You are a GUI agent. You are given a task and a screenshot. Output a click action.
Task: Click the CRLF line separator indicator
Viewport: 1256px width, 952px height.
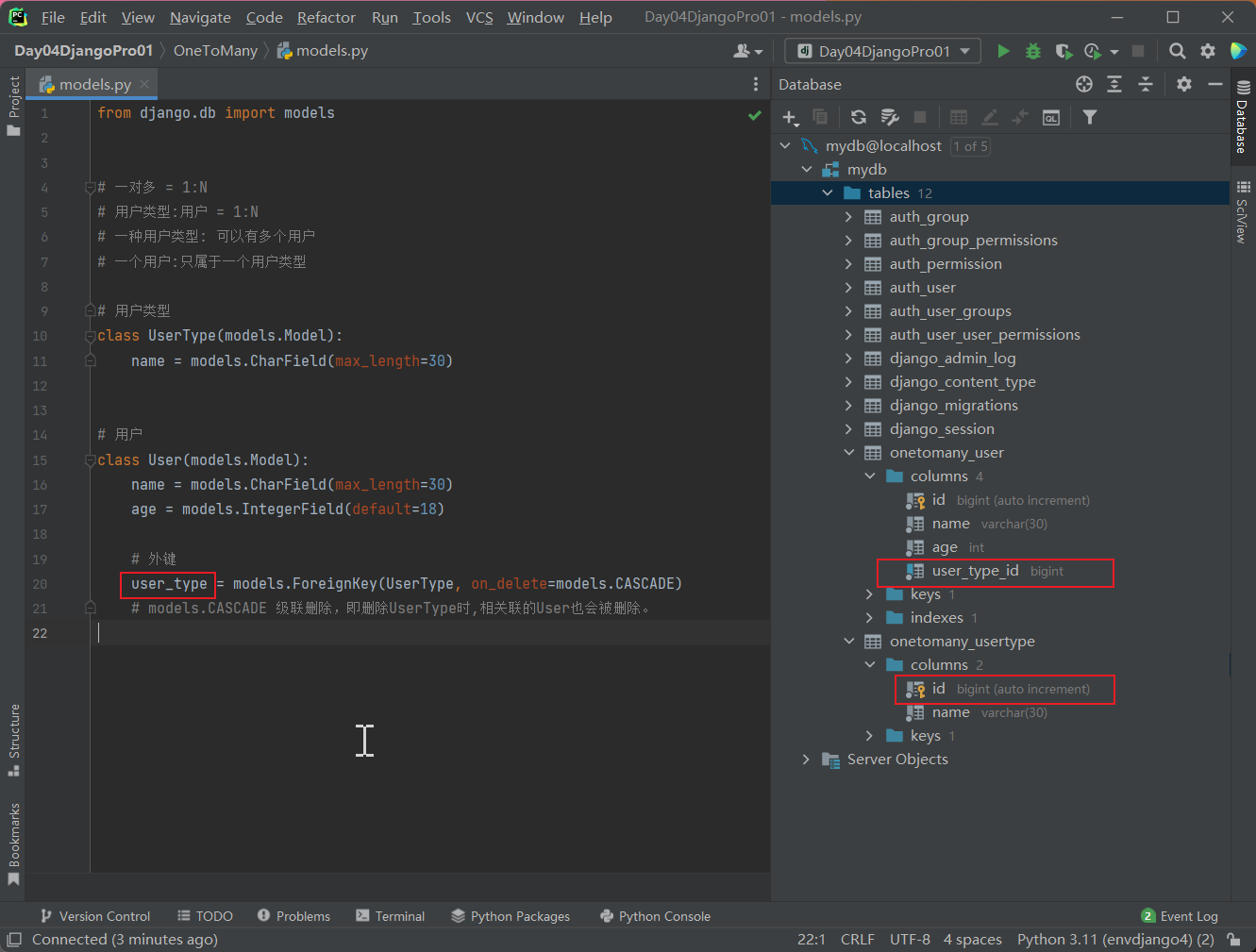(x=858, y=939)
